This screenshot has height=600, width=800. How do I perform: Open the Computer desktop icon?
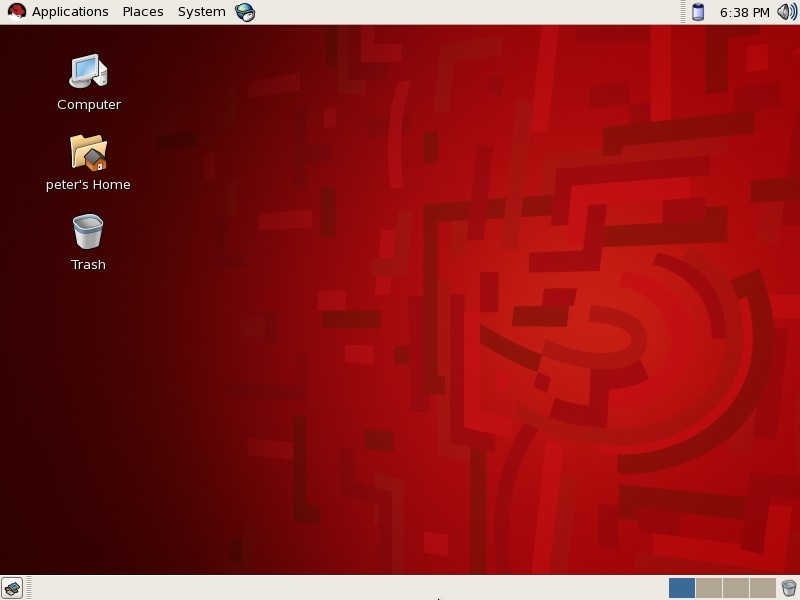pyautogui.click(x=89, y=71)
